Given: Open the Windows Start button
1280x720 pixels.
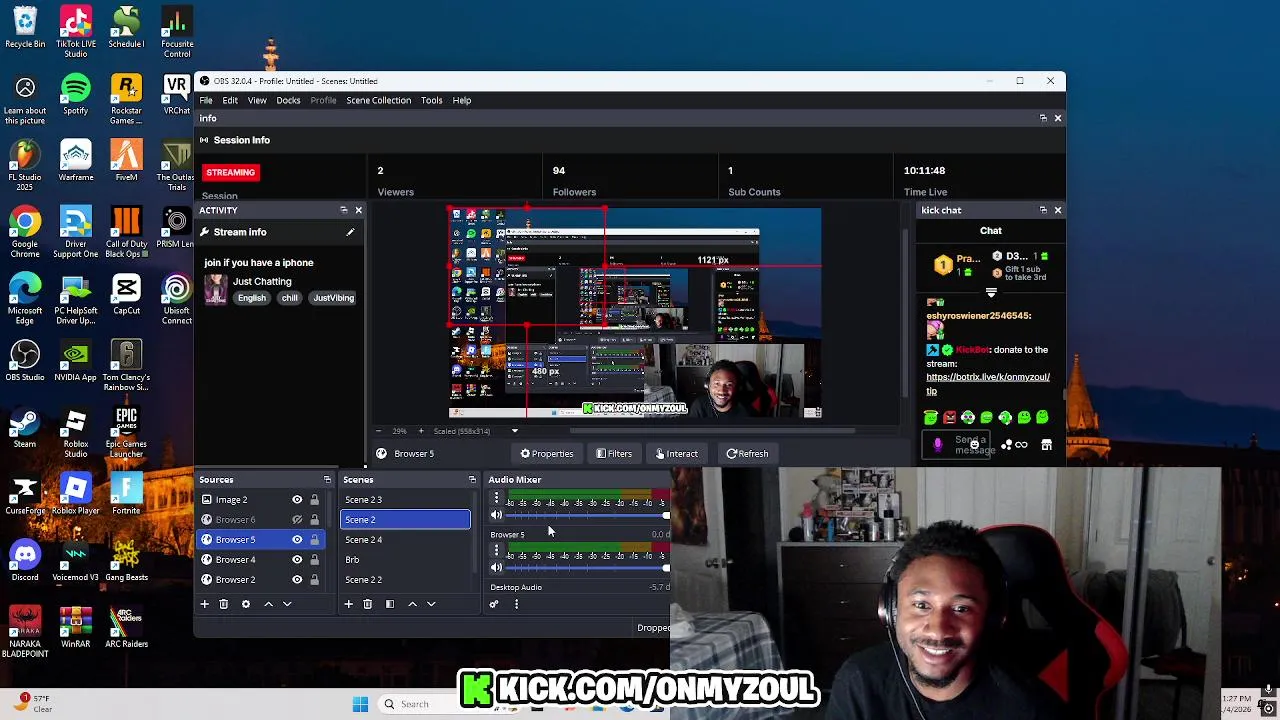Looking at the screenshot, I should coord(360,704).
